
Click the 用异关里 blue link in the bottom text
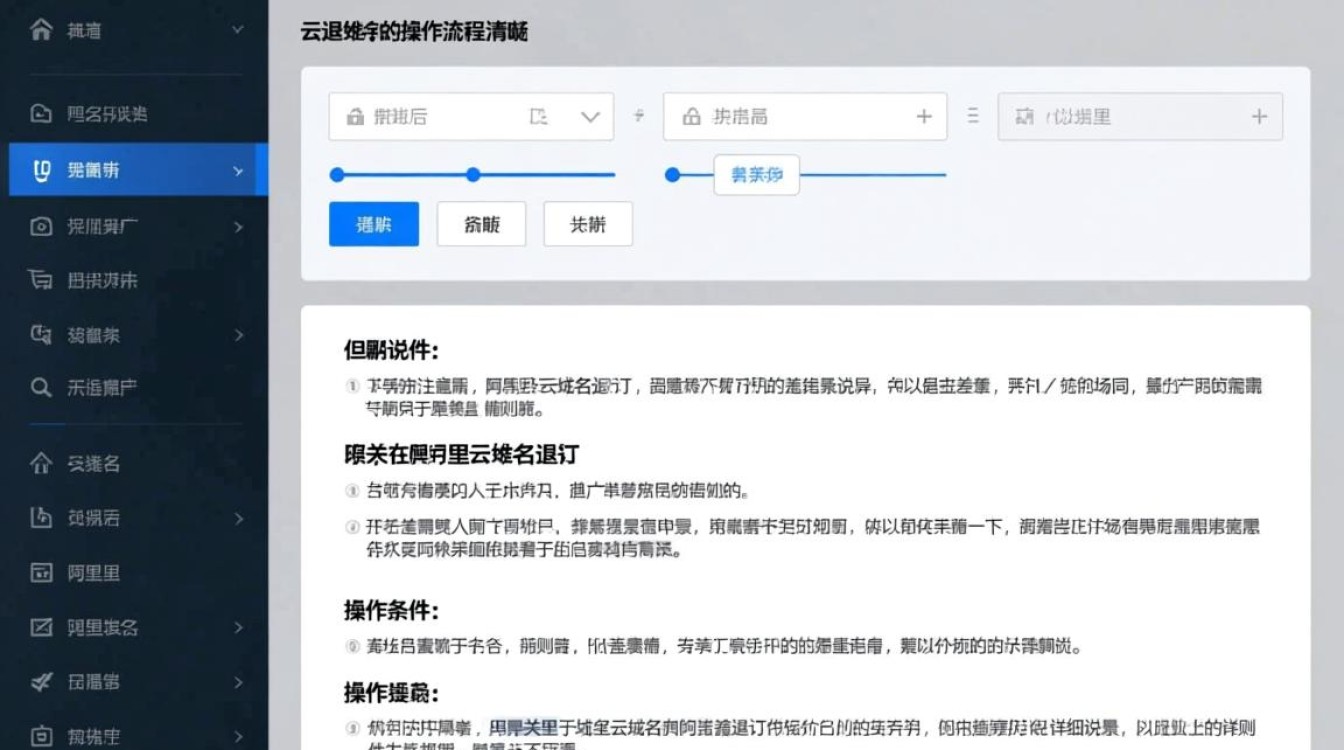click(x=524, y=727)
